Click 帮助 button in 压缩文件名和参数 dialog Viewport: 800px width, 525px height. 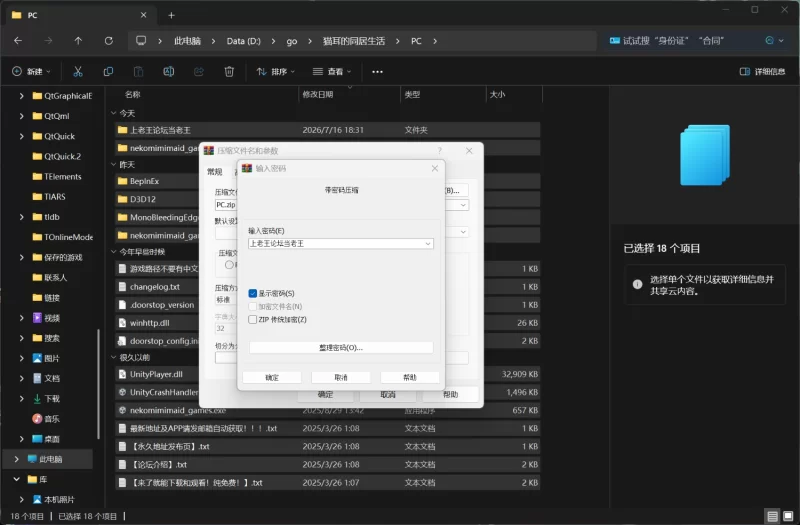(450, 394)
